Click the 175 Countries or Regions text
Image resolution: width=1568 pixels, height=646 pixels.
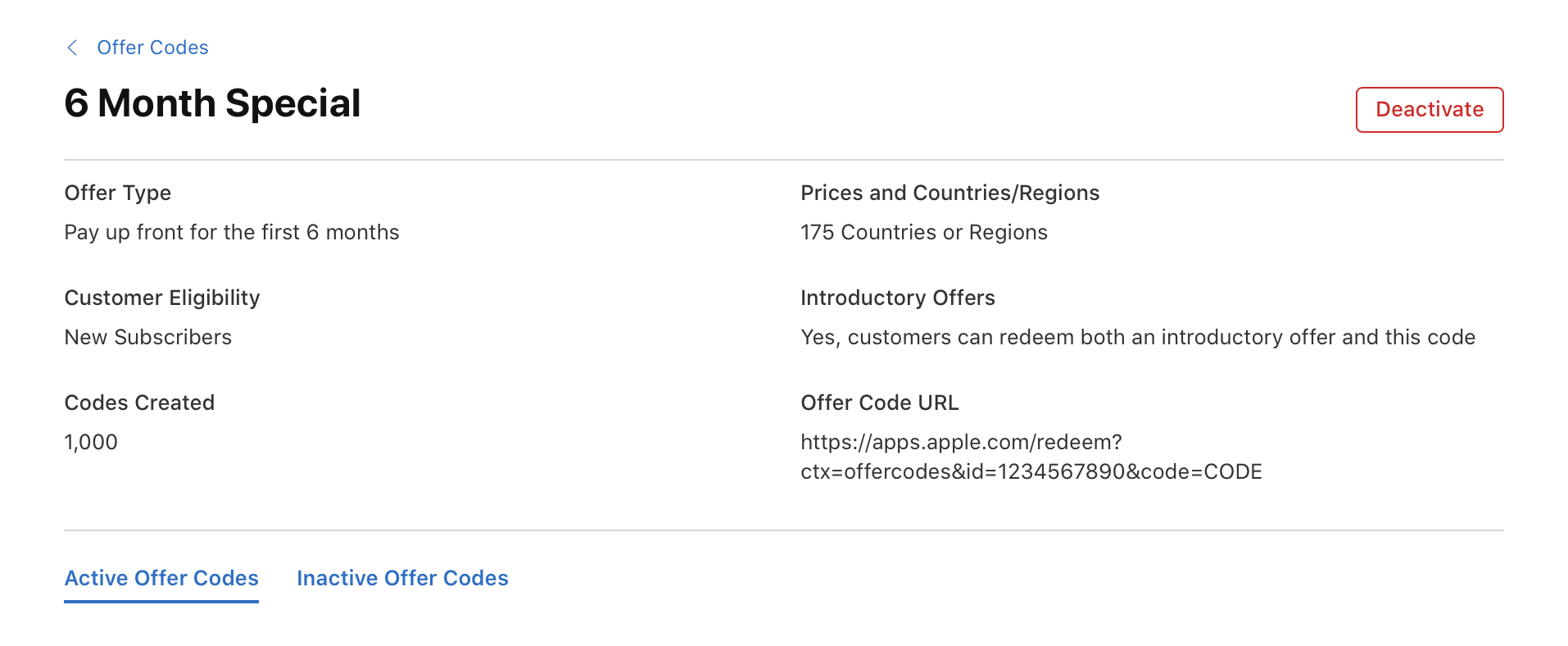(923, 232)
